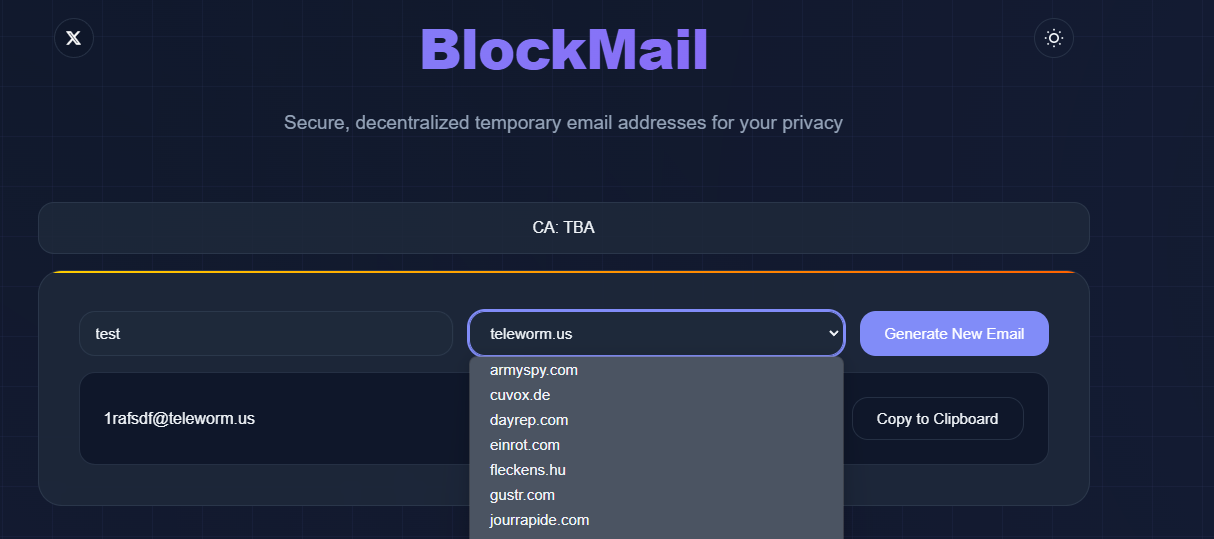Click the chevron arrow of the domain dropdown

coord(833,334)
